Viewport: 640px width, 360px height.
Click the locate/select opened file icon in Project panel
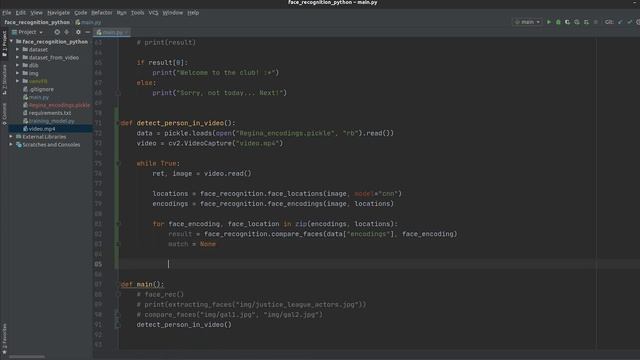tap(57, 32)
